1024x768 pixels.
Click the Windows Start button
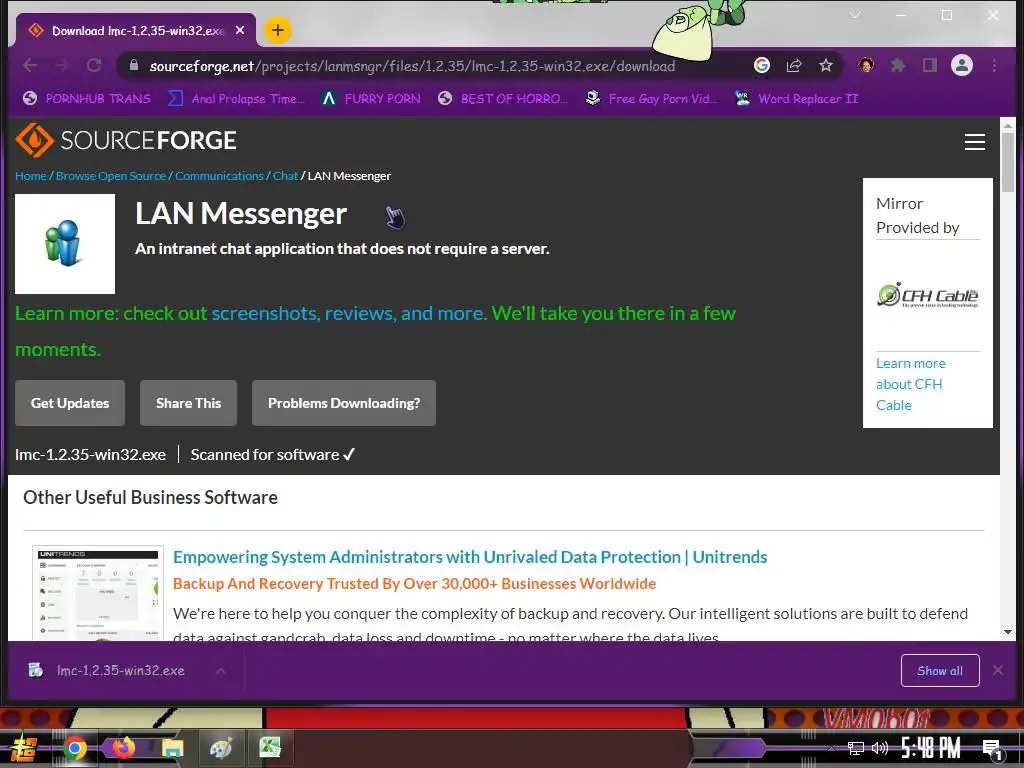coord(24,748)
